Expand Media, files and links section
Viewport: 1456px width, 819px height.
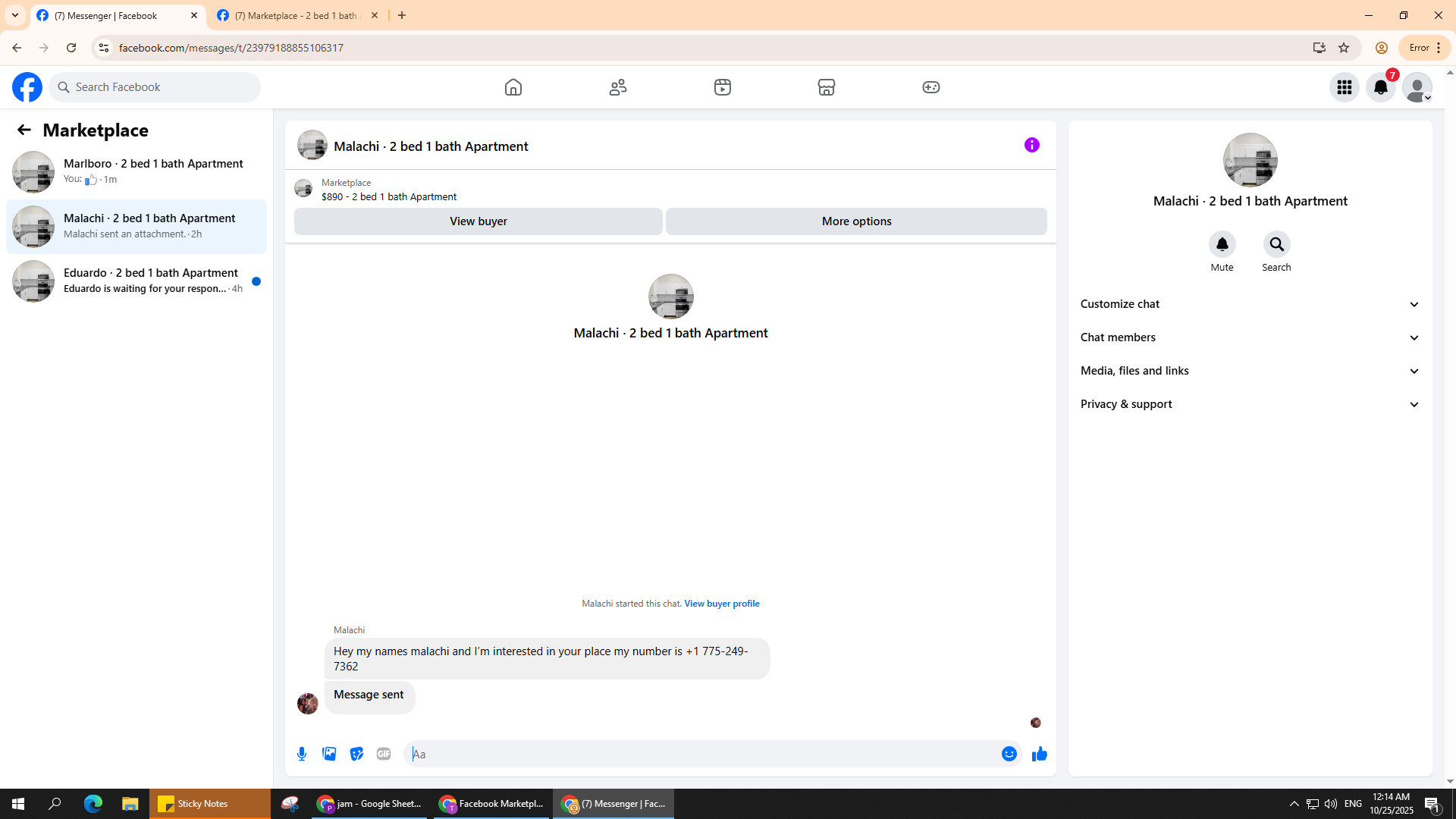[1249, 371]
